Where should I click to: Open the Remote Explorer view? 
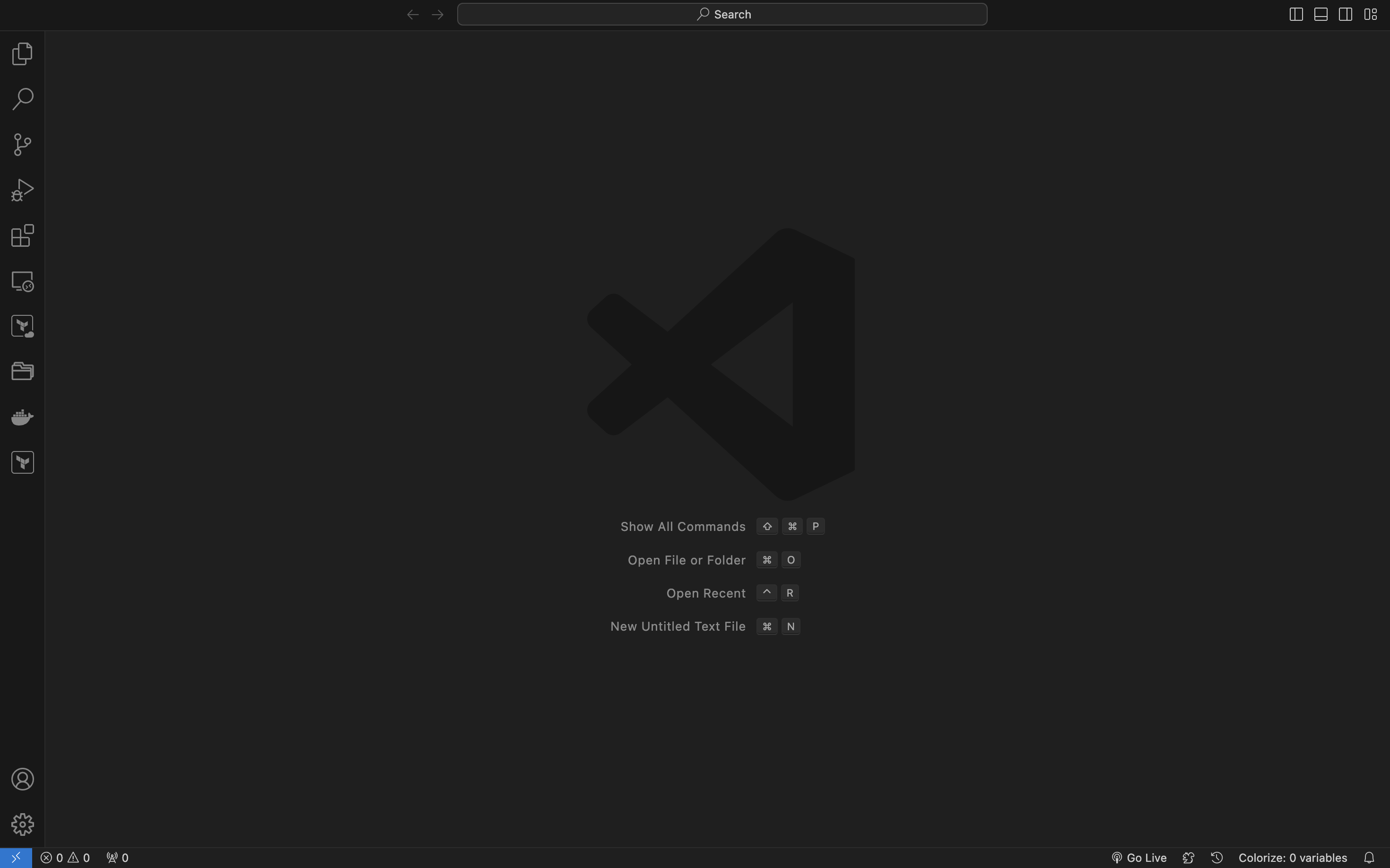[x=22, y=281]
